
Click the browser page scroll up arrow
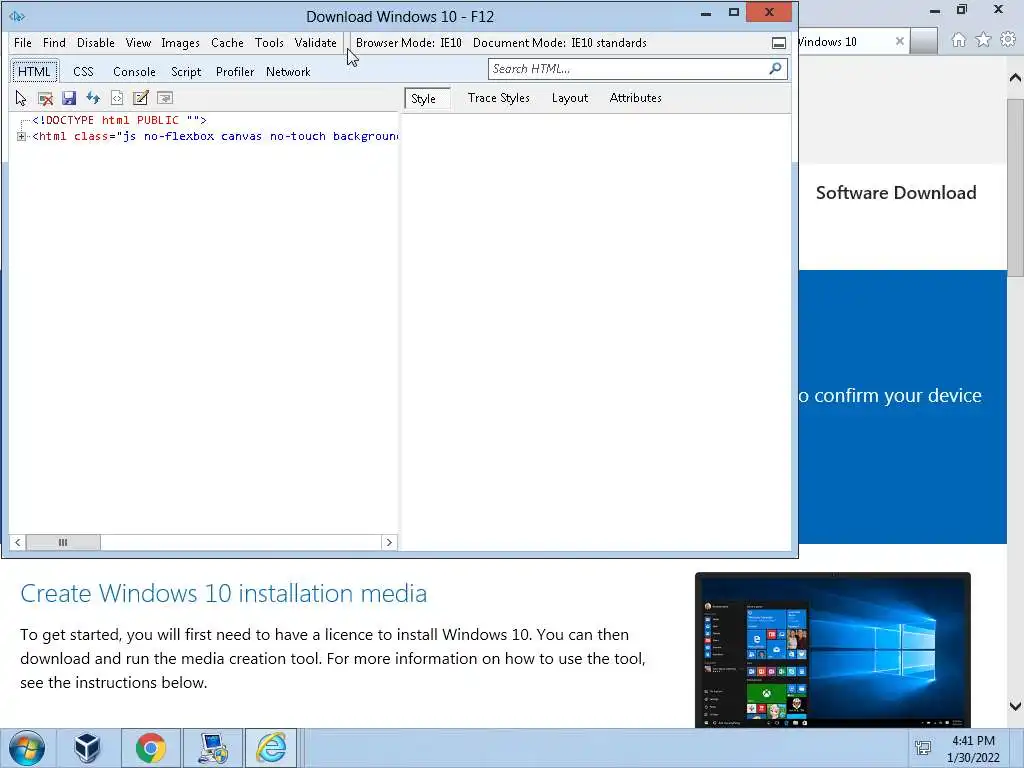pos(1015,78)
